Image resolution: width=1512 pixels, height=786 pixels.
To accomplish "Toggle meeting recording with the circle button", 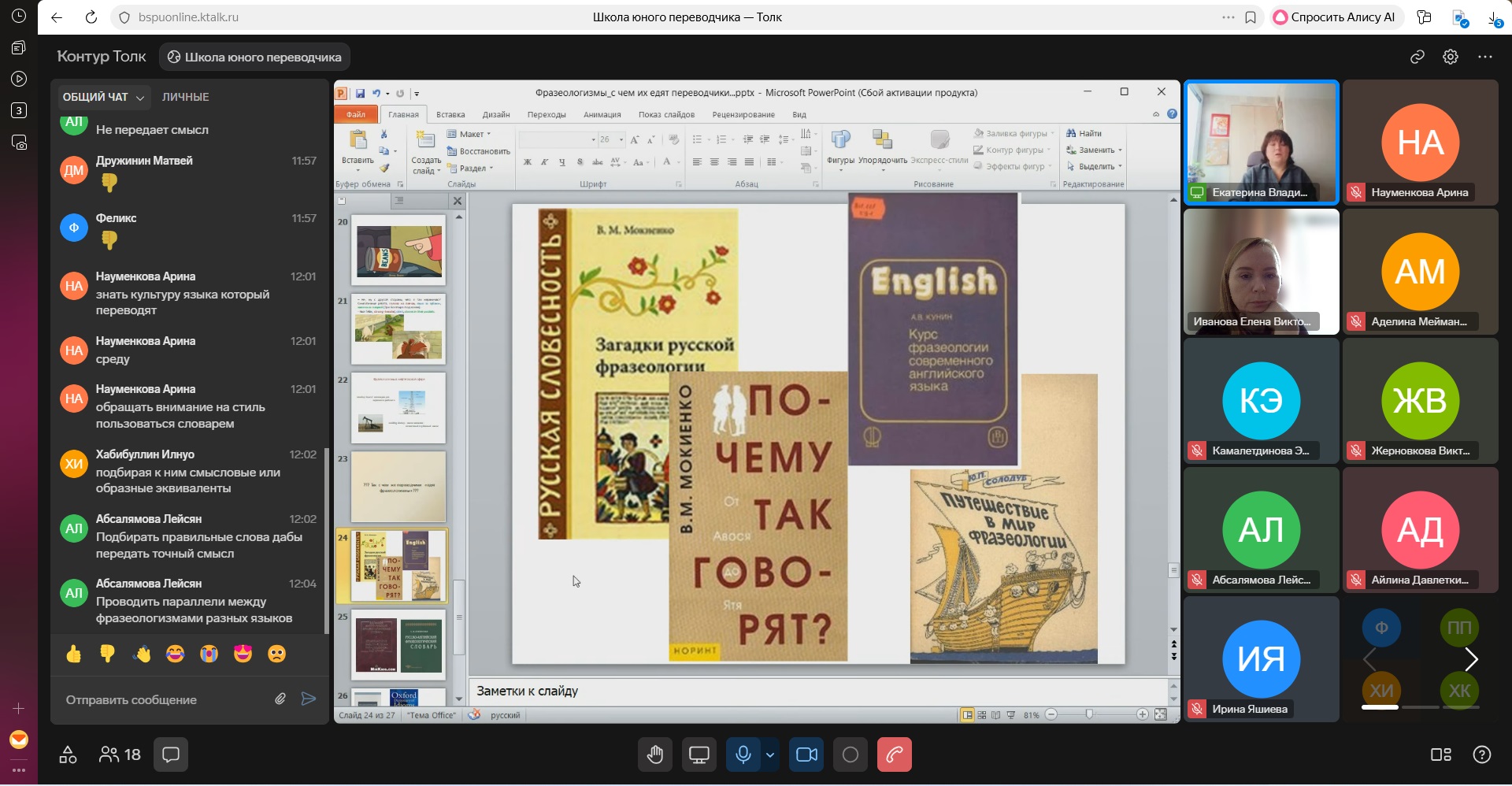I will tap(850, 754).
